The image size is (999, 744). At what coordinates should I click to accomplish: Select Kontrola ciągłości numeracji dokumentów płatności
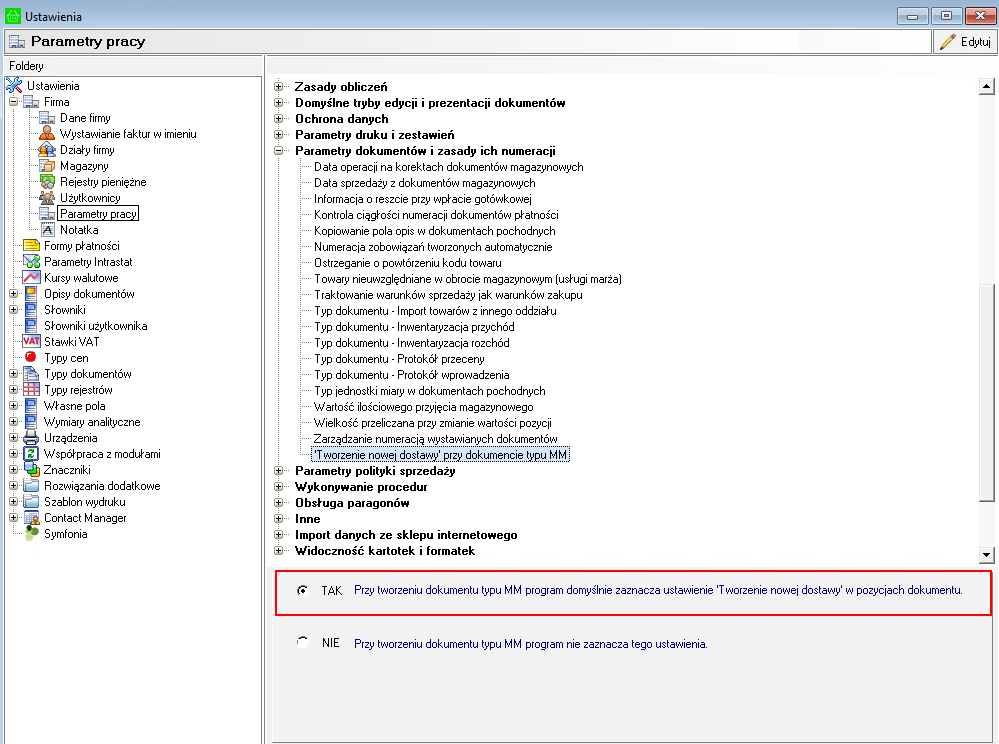click(x=435, y=215)
